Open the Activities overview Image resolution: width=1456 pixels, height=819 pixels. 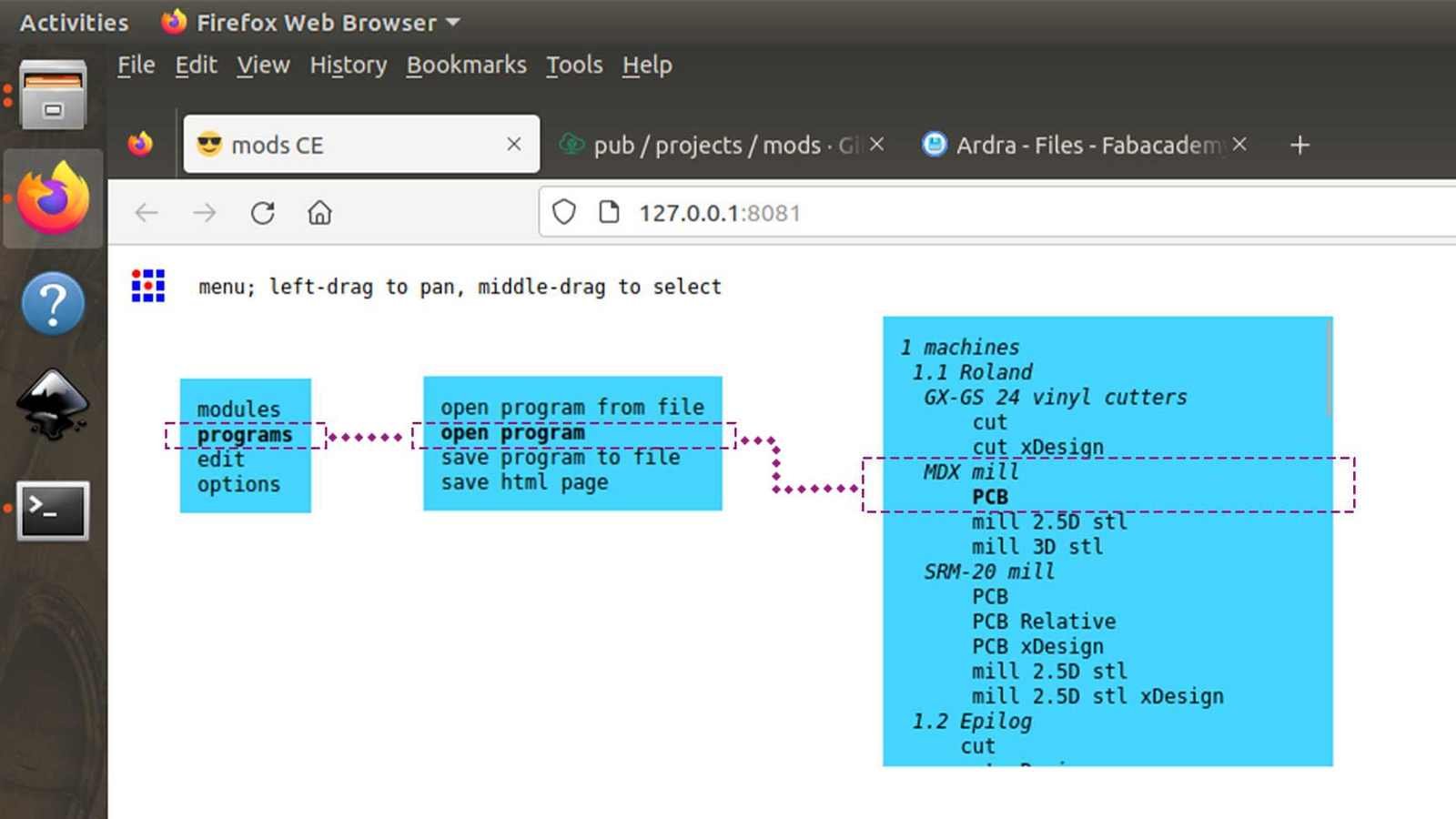pyautogui.click(x=74, y=22)
